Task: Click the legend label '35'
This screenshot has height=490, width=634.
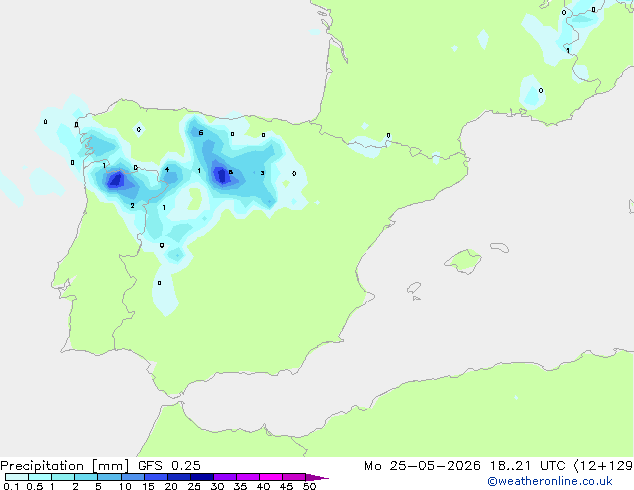Action: tap(240, 486)
